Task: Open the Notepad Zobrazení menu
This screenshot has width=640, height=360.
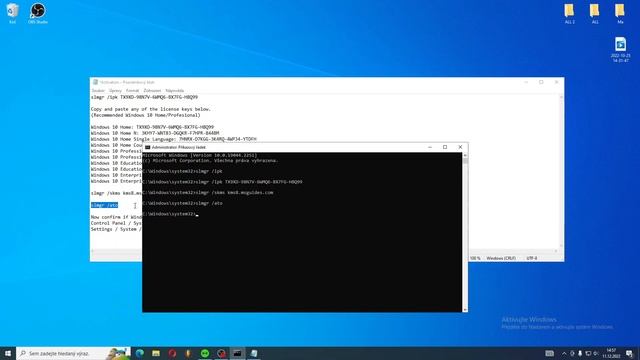Action: [x=152, y=91]
